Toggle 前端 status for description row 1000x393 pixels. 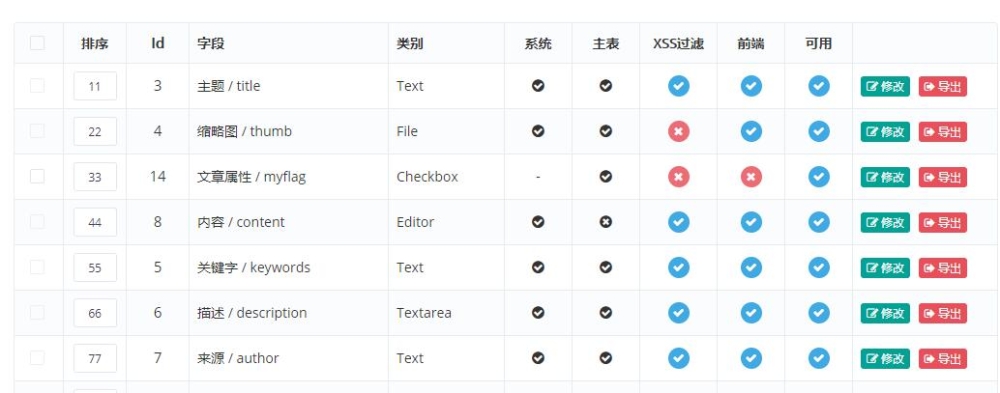(751, 313)
